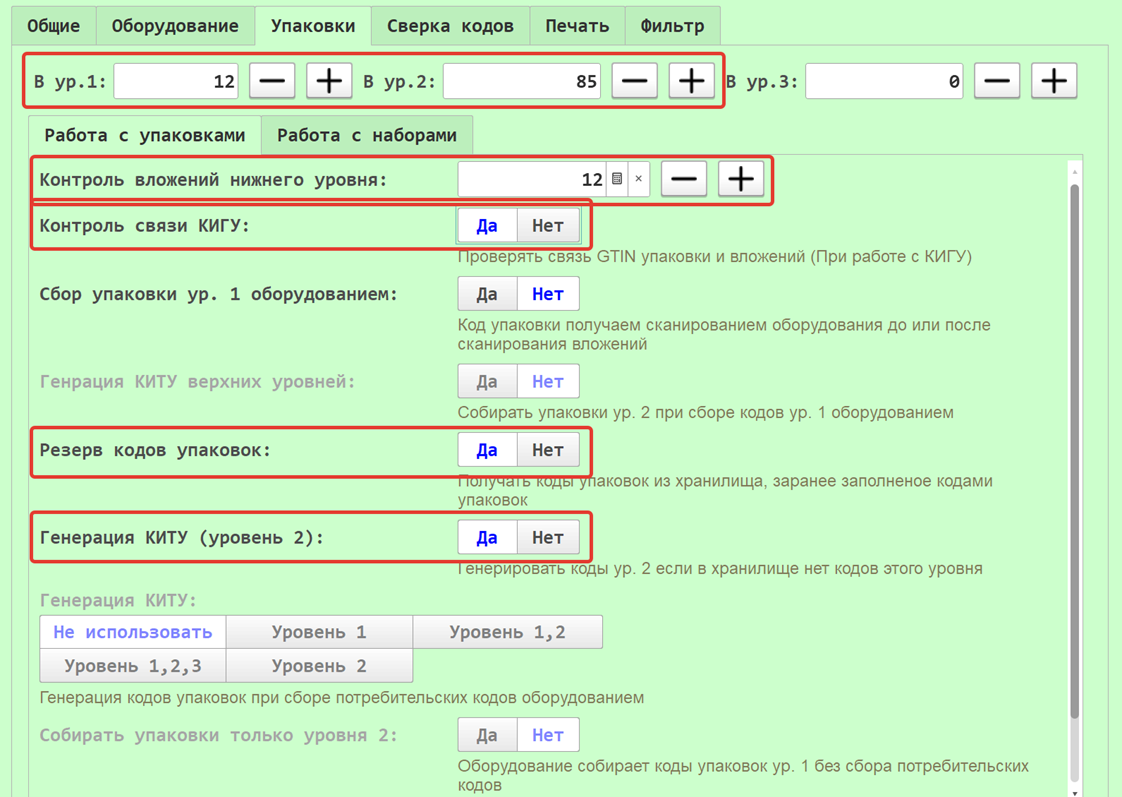Increase the В ур.3 value with plus
Viewport: 1122px width, 797px height.
point(1054,81)
